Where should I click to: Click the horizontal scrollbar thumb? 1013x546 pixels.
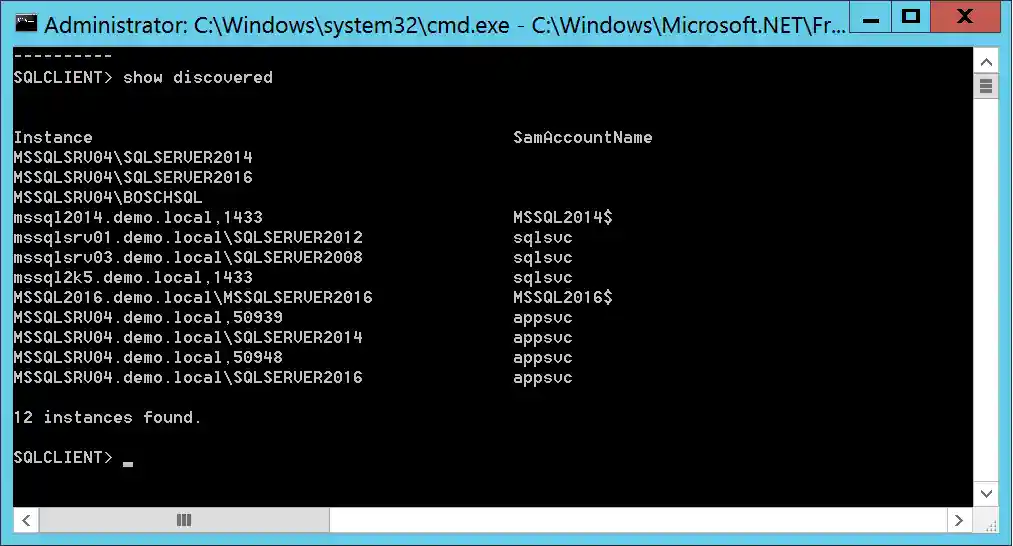pos(184,520)
